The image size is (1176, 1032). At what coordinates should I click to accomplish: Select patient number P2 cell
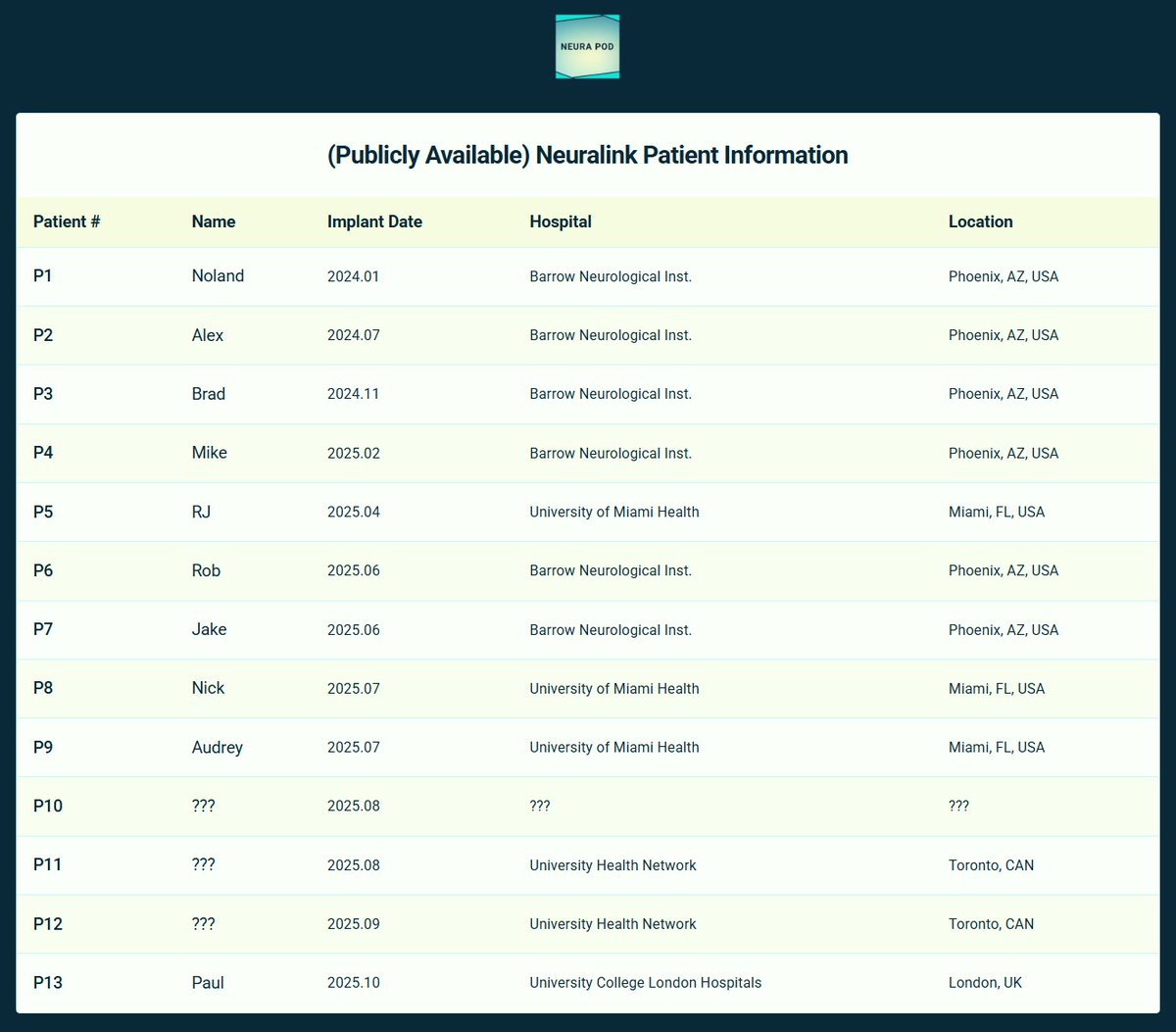coord(43,335)
